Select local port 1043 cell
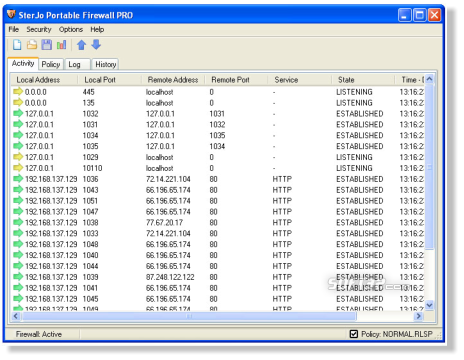464x360 pixels. tap(90, 190)
